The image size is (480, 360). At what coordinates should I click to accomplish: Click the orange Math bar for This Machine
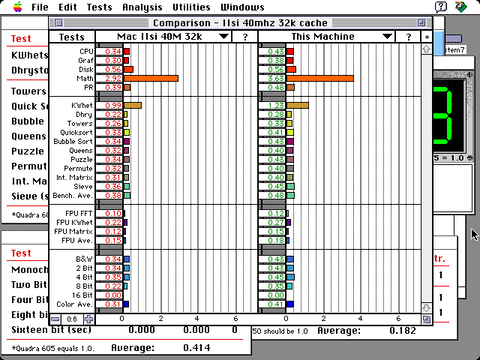(x=320, y=78)
